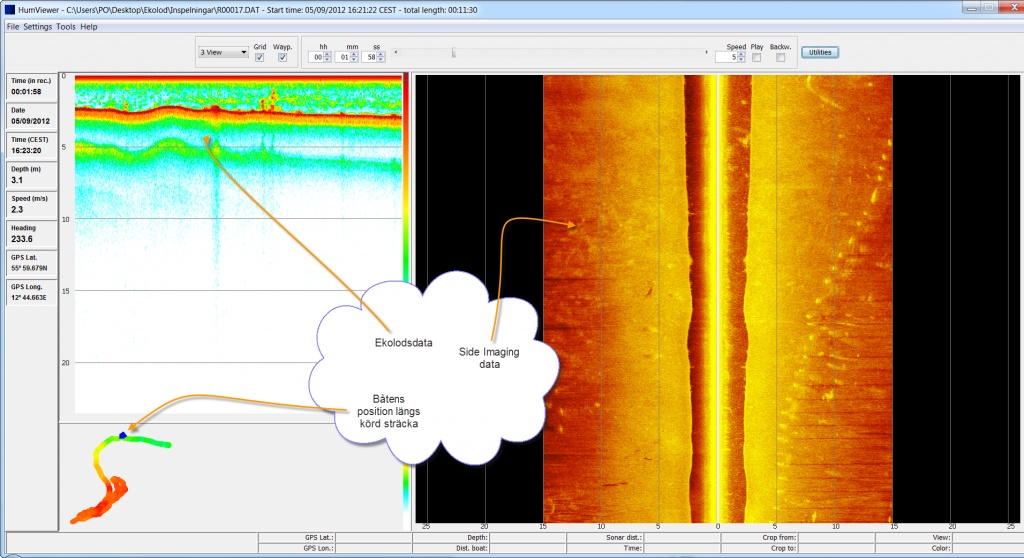The image size is (1024, 558).
Task: Open the Settings menu
Action: (x=38, y=26)
